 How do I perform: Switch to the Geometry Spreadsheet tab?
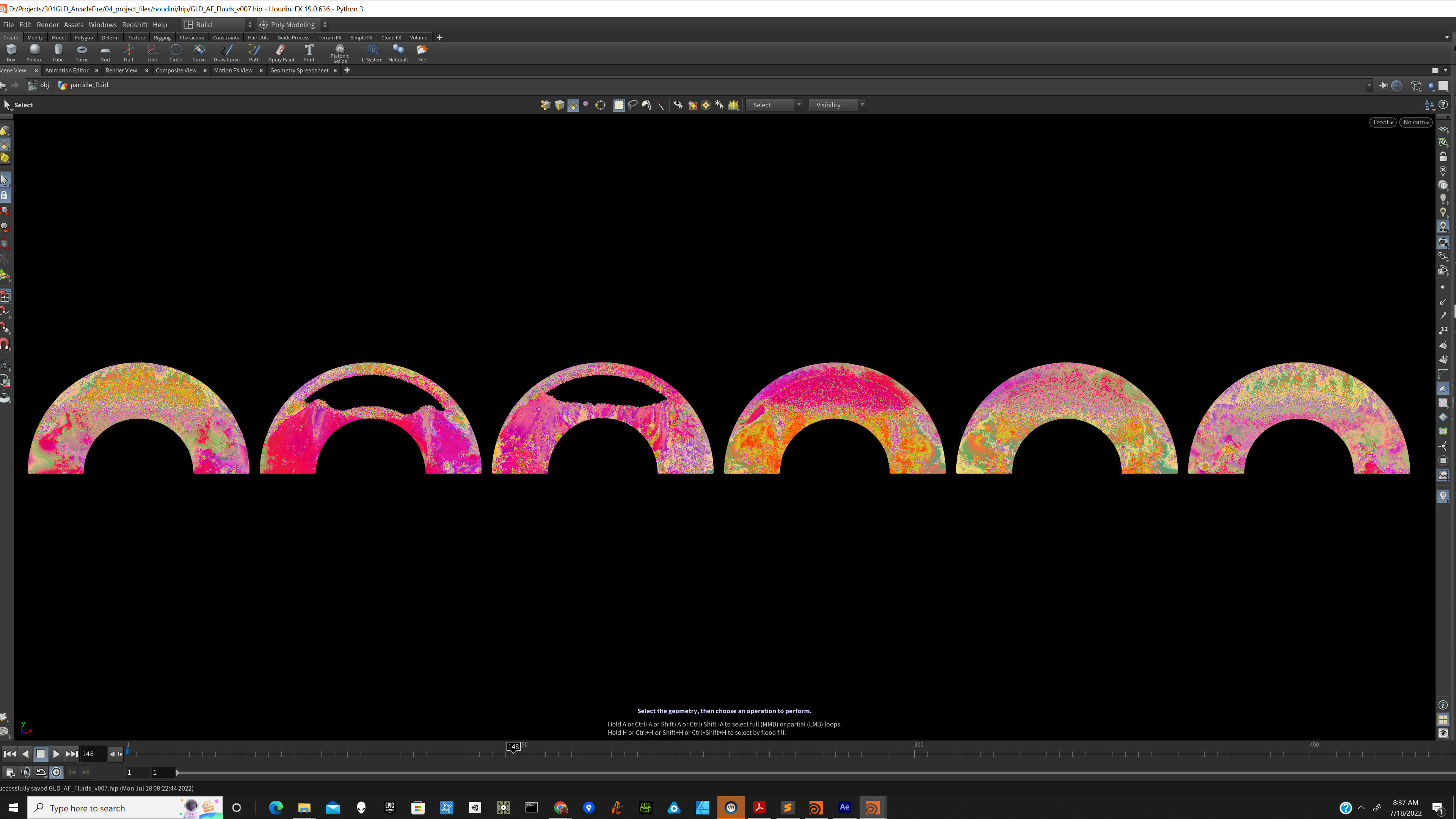click(x=299, y=70)
